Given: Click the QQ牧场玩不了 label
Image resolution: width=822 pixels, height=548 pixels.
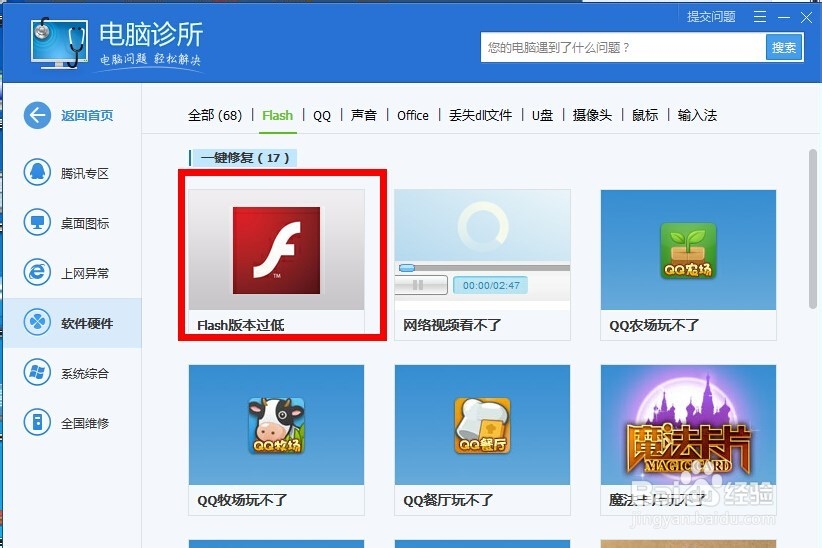Looking at the screenshot, I should [x=242, y=500].
